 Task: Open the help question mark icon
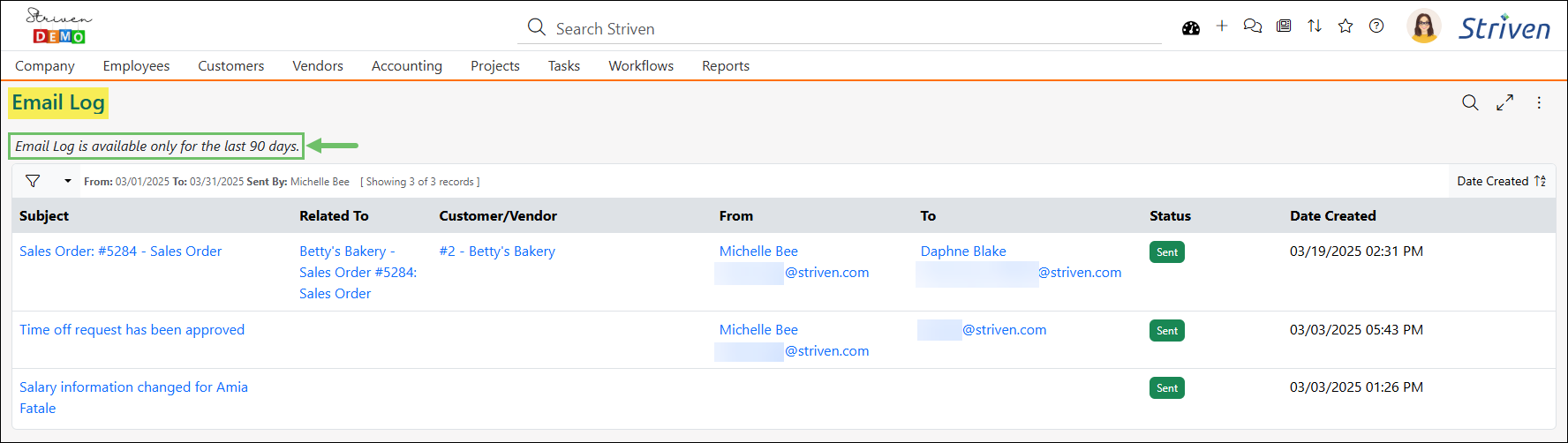pyautogui.click(x=1376, y=26)
